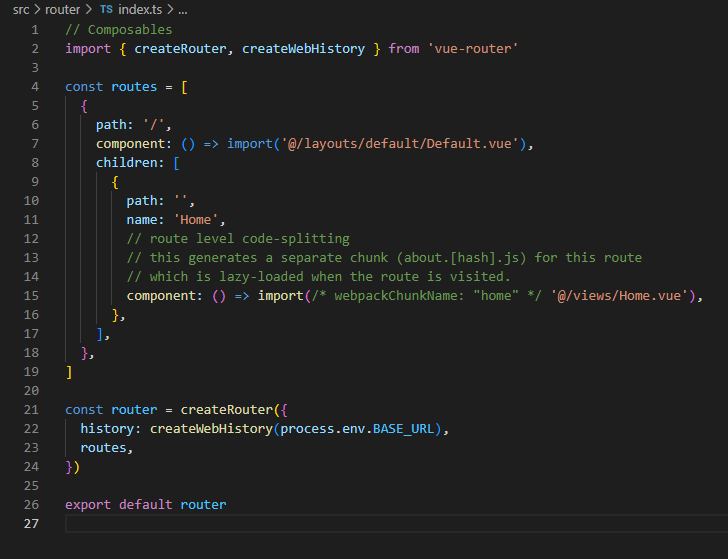Click 'BASE_URL' on line 22
The height and width of the screenshot is (559, 728).
403,429
